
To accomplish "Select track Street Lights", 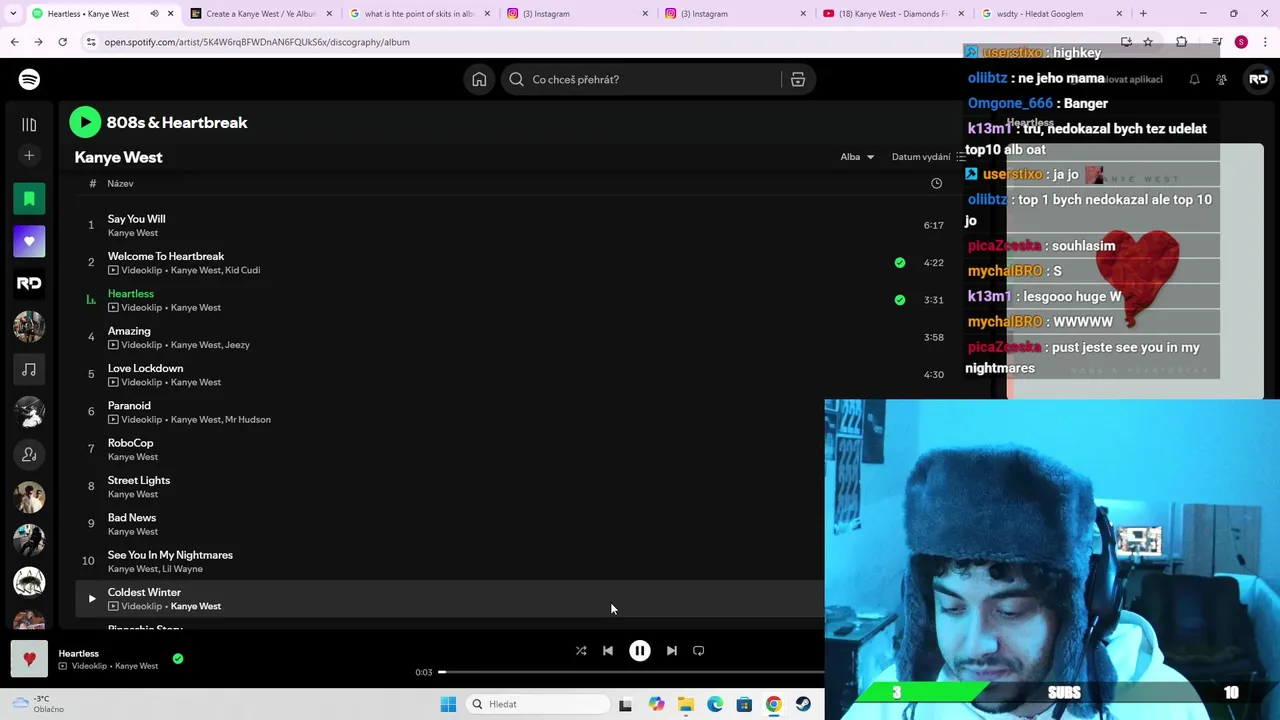I will [139, 480].
